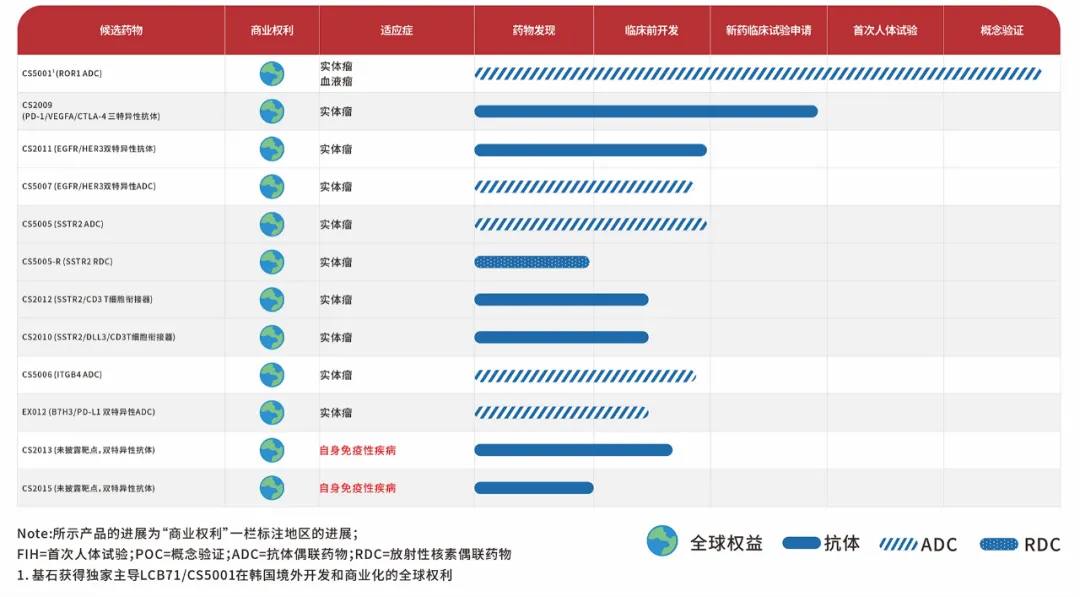Click the dotted progress bar for CS5005-R

pyautogui.click(x=531, y=262)
